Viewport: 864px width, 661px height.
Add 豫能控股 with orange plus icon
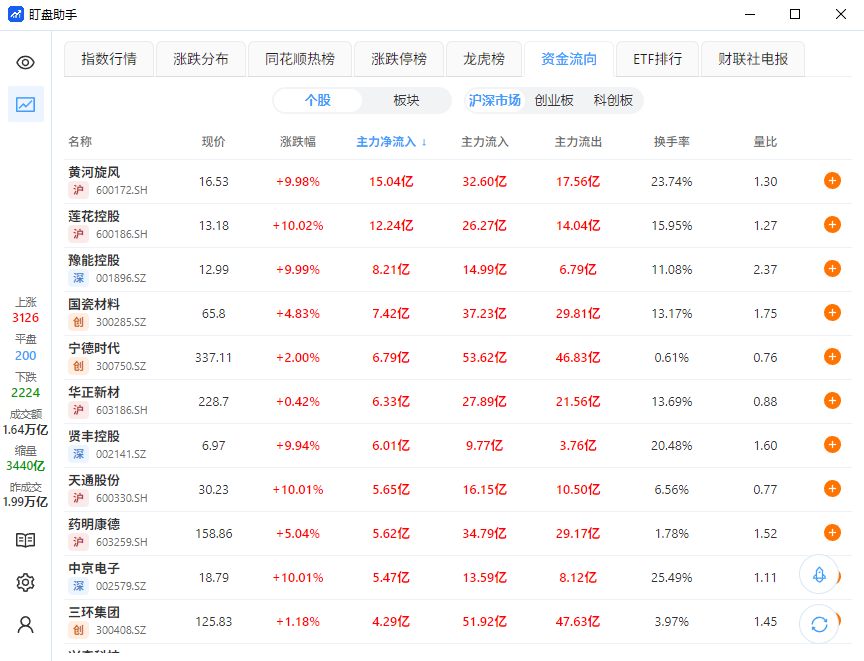[832, 269]
